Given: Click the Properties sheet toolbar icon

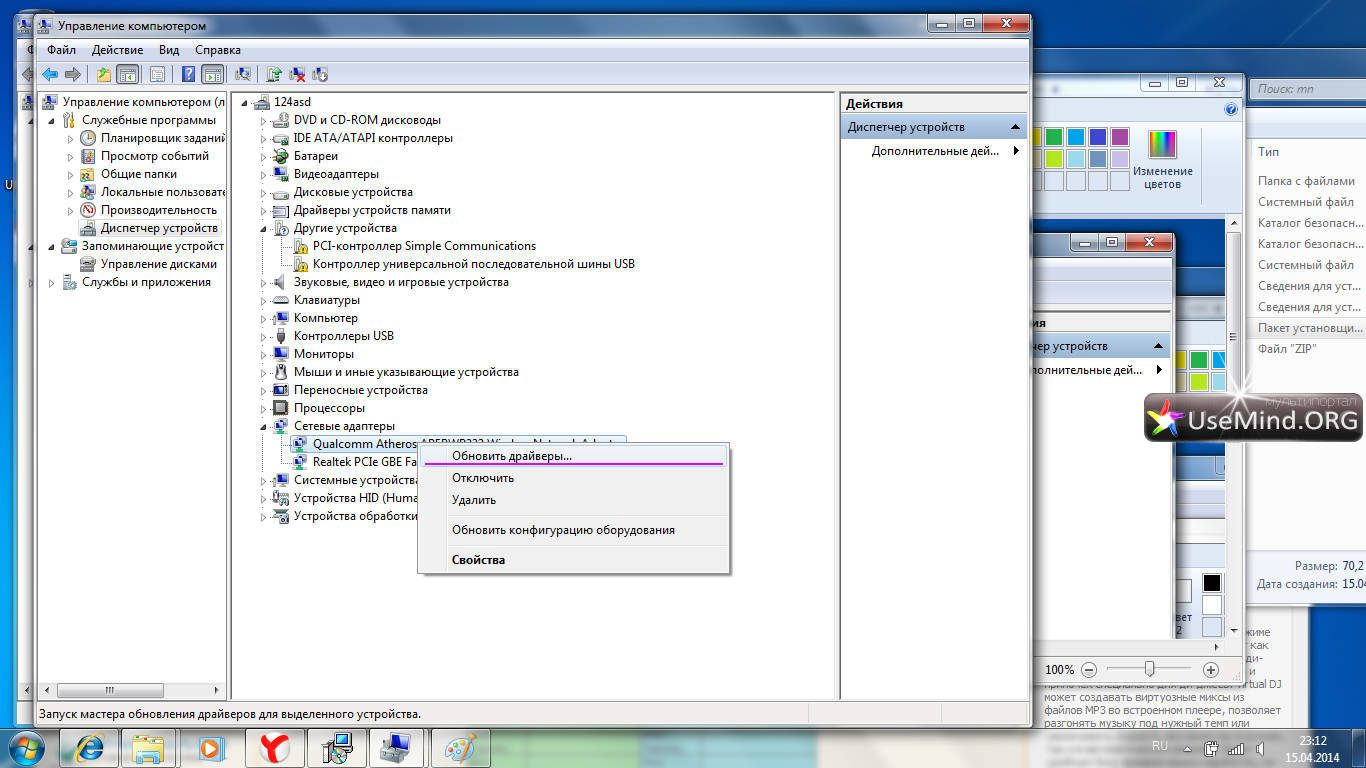Looking at the screenshot, I should tap(157, 74).
